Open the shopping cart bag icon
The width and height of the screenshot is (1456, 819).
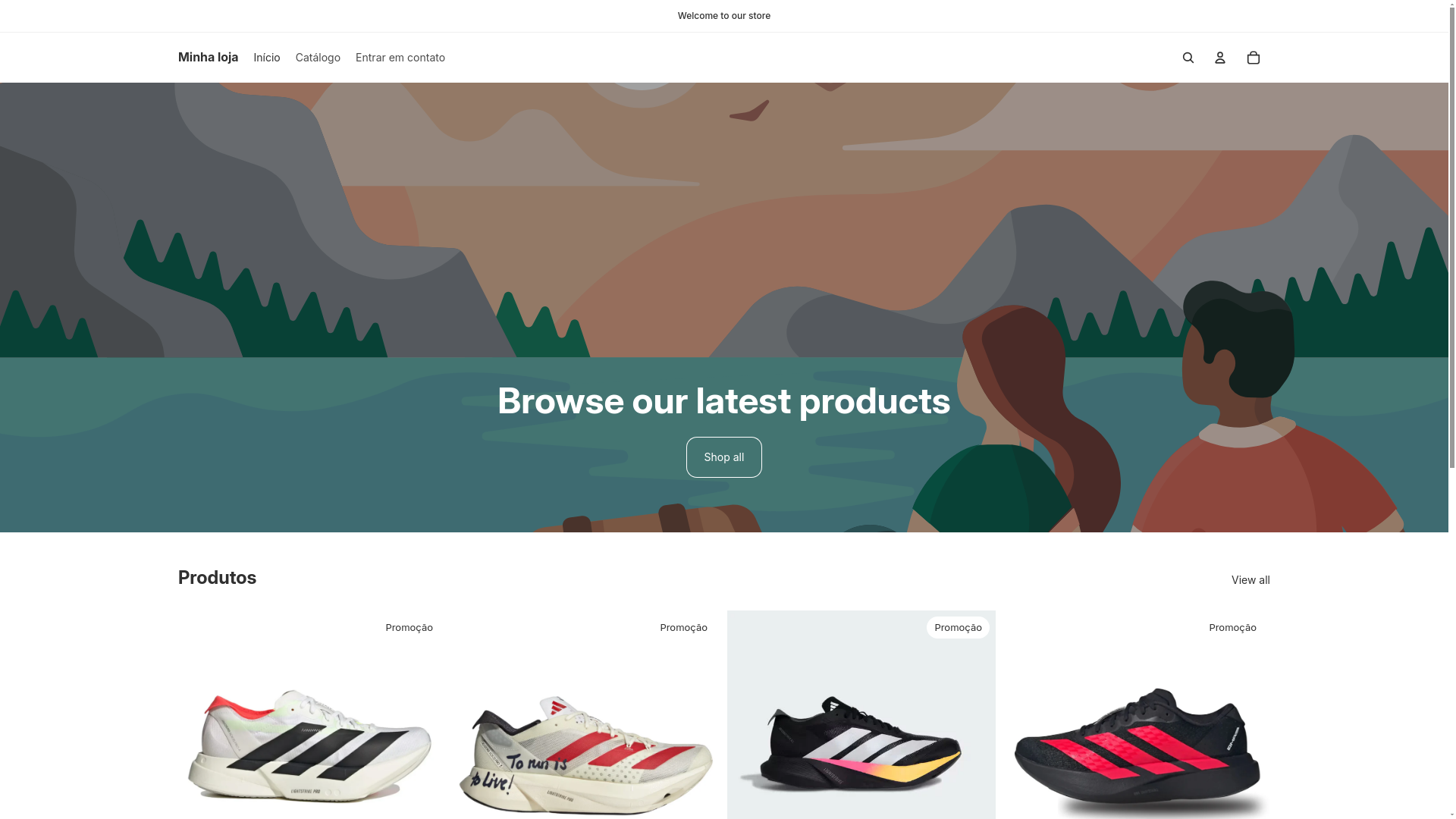click(x=1254, y=58)
